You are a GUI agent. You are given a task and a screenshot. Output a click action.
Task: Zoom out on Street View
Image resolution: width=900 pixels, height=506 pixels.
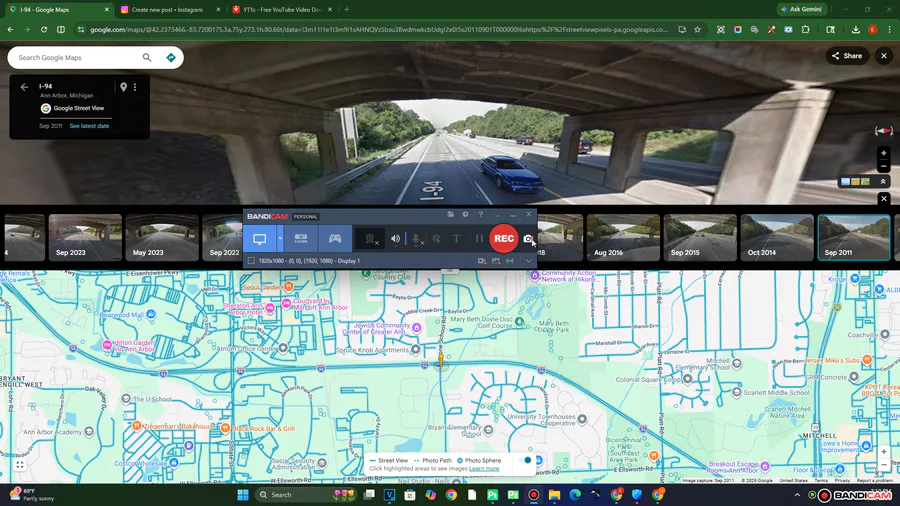[x=883, y=166]
